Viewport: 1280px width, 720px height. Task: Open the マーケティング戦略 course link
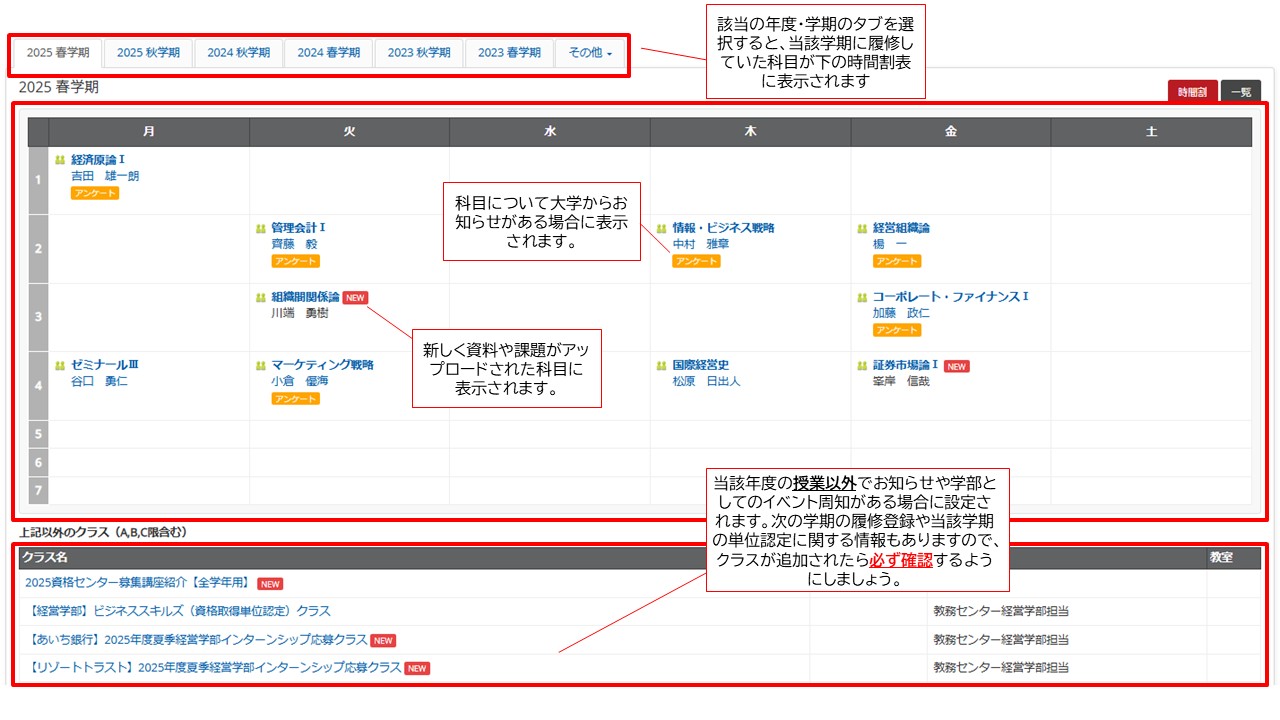point(322,365)
